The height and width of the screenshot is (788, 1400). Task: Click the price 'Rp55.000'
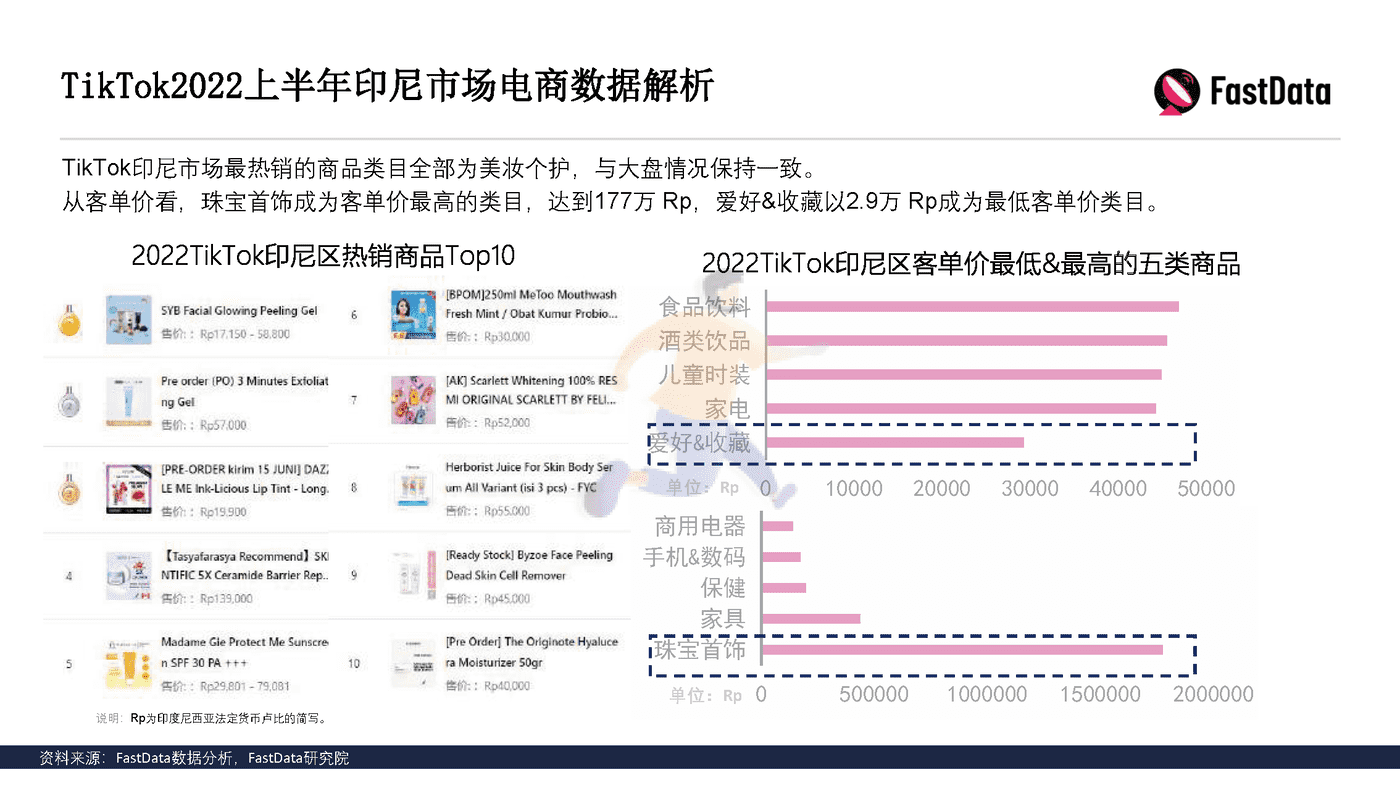[x=507, y=511]
